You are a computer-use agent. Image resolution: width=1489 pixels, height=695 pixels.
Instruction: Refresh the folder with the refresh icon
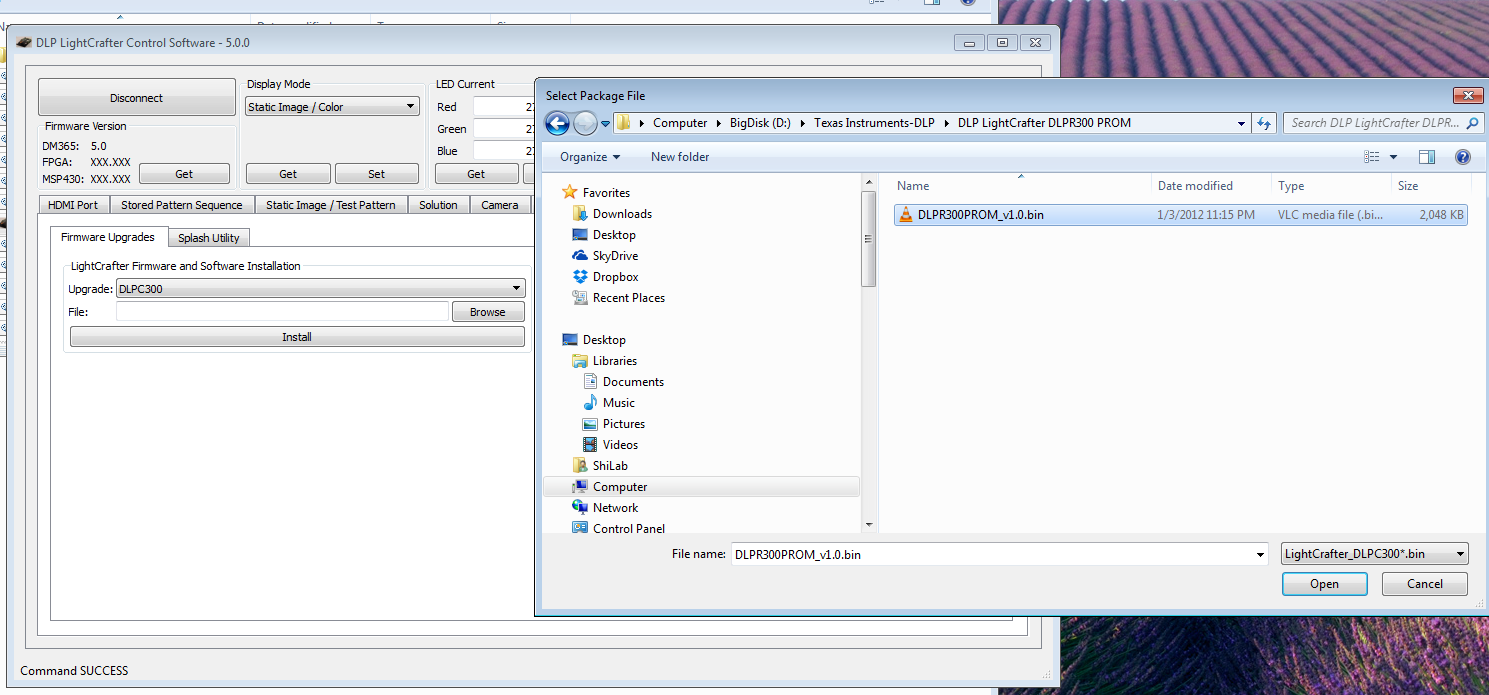(1264, 123)
